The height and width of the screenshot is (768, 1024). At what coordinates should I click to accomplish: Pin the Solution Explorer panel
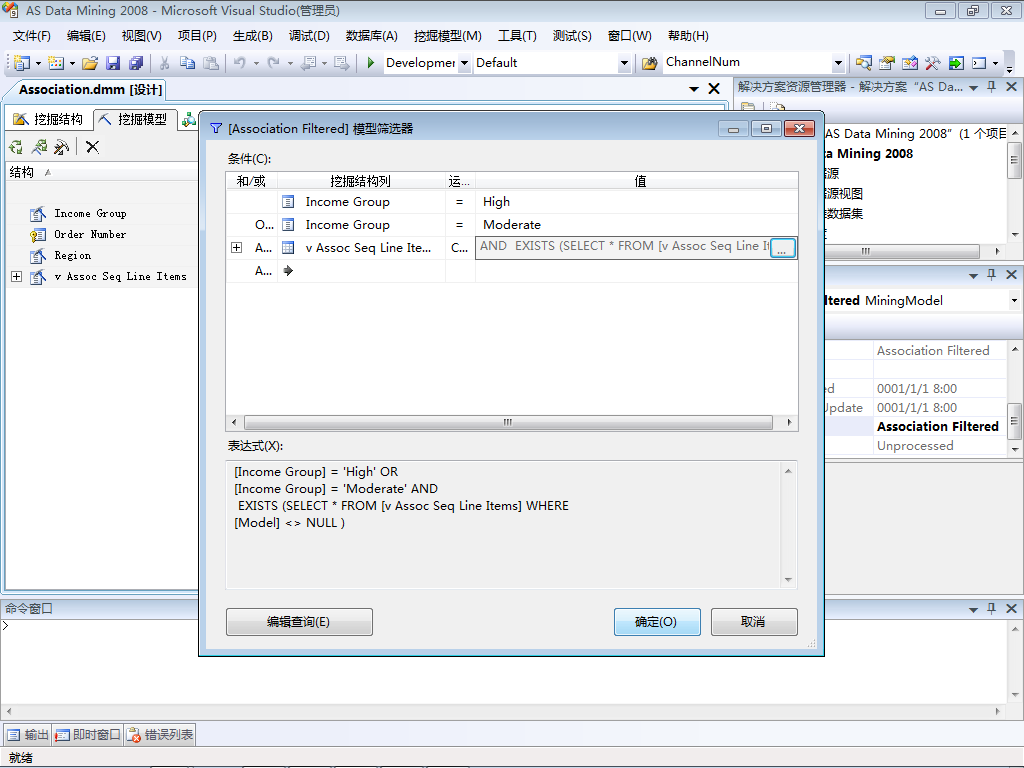pos(991,86)
